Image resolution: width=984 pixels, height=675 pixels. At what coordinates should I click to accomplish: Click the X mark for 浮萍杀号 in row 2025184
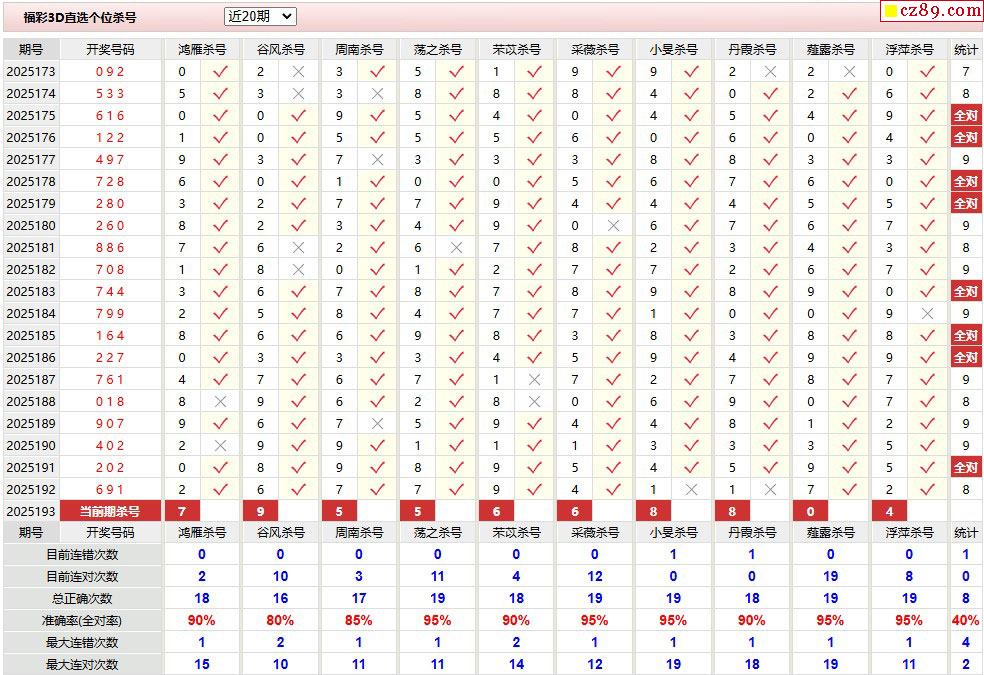pyautogui.click(x=928, y=313)
